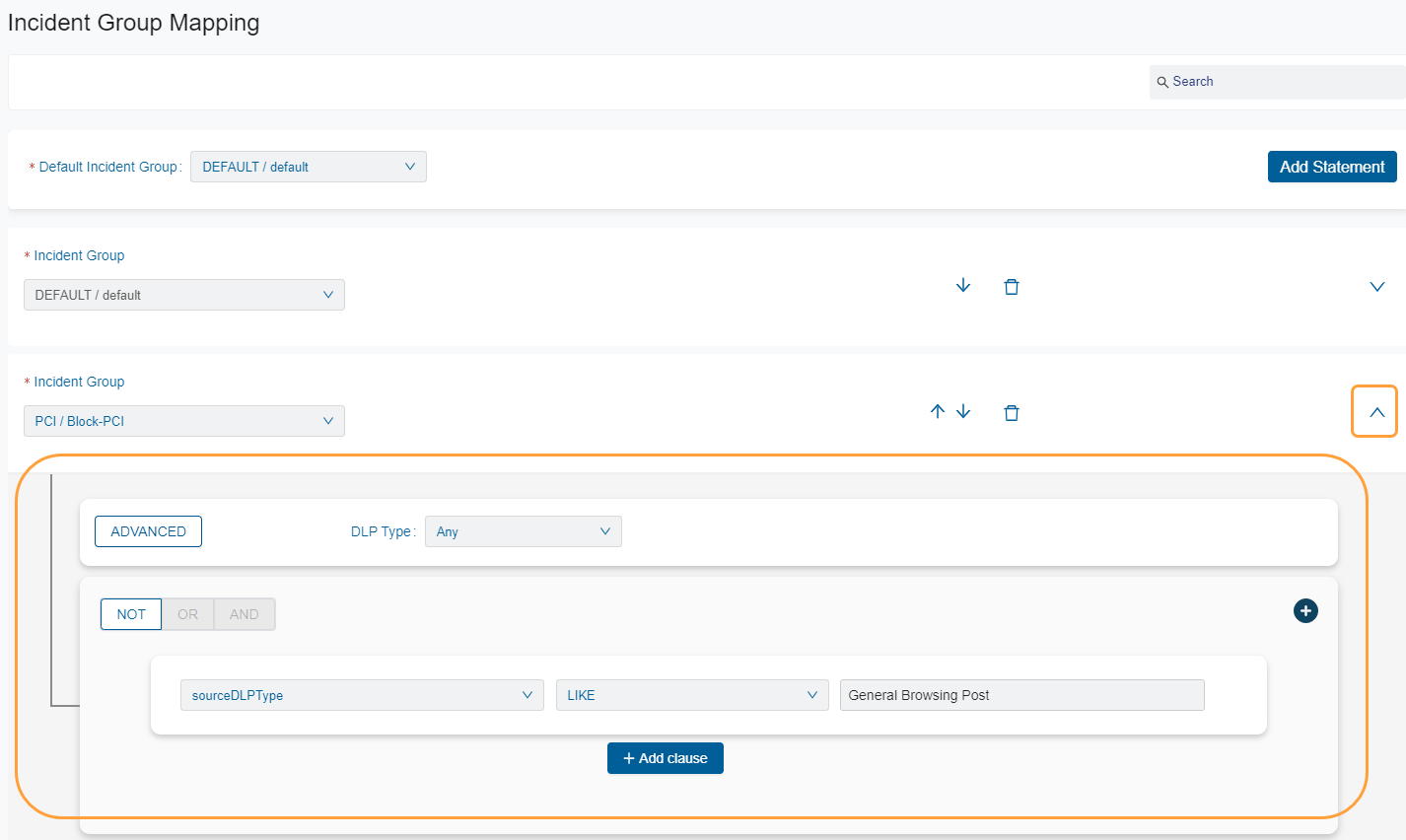Move the PCI / Block-PCI statement up

tap(938, 412)
